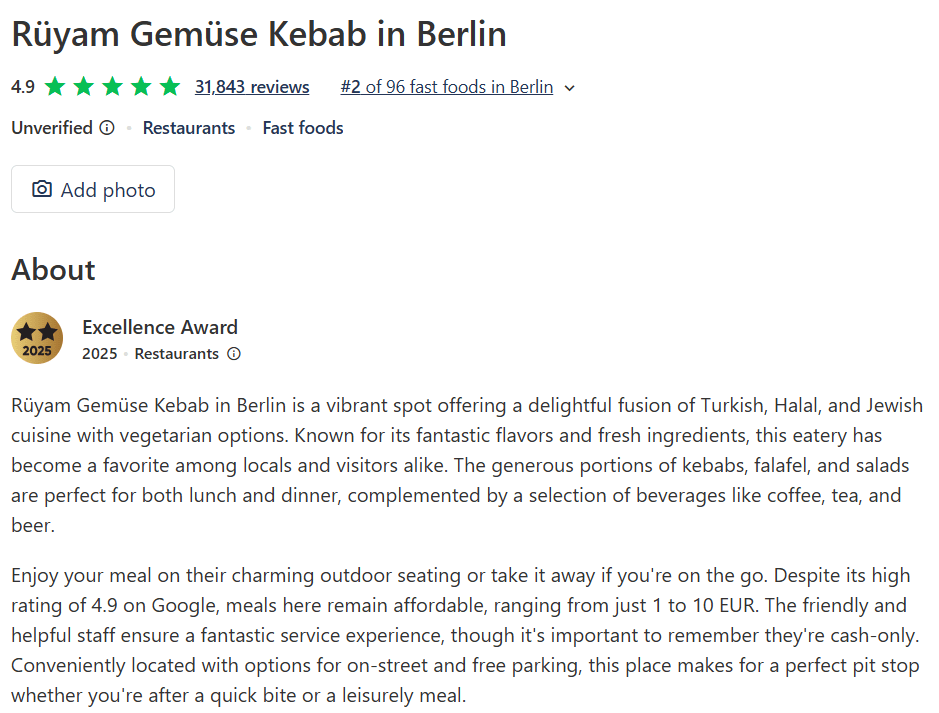Viewport: 939px width, 713px height.
Task: Click the first green rating star
Action: (x=54, y=87)
